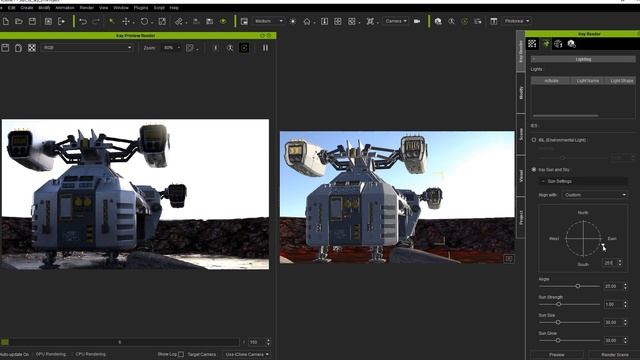Open the Animation menu
This screenshot has width=640, height=360.
[65, 8]
